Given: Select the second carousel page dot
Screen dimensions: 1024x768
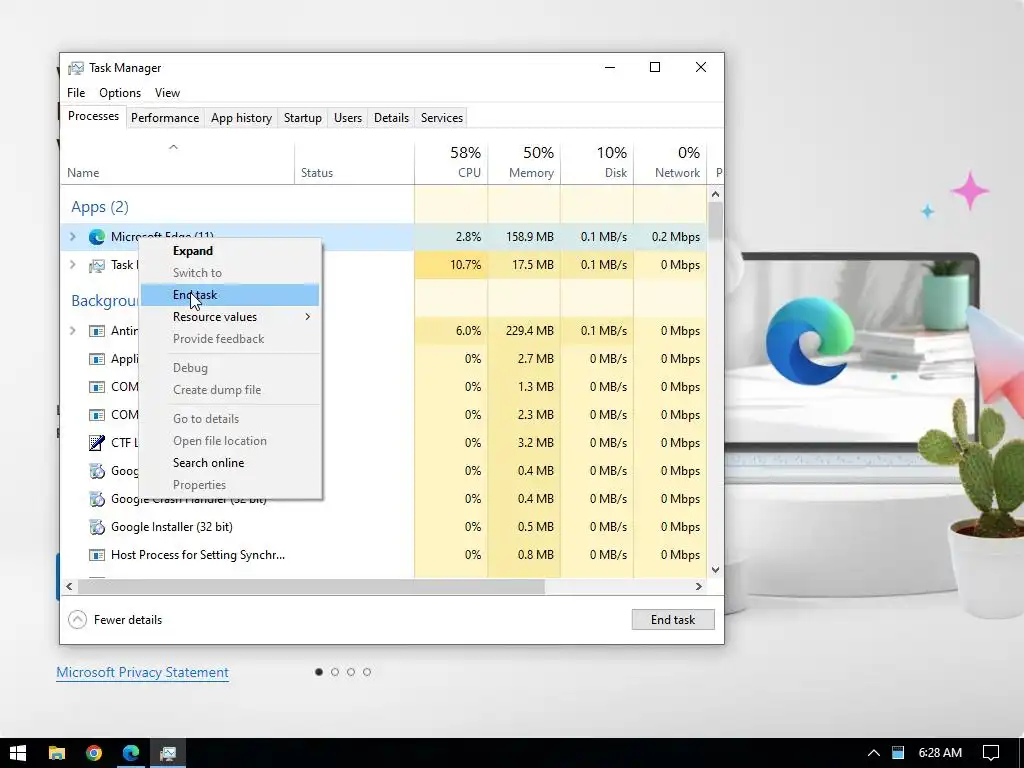Looking at the screenshot, I should (x=335, y=672).
